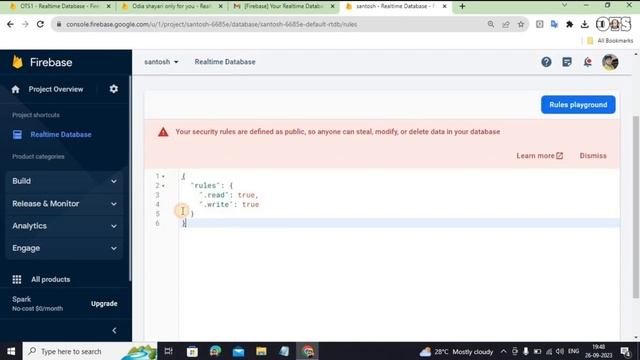Expand the Build category
Image resolution: width=640 pixels, height=360 pixels.
(x=64, y=181)
